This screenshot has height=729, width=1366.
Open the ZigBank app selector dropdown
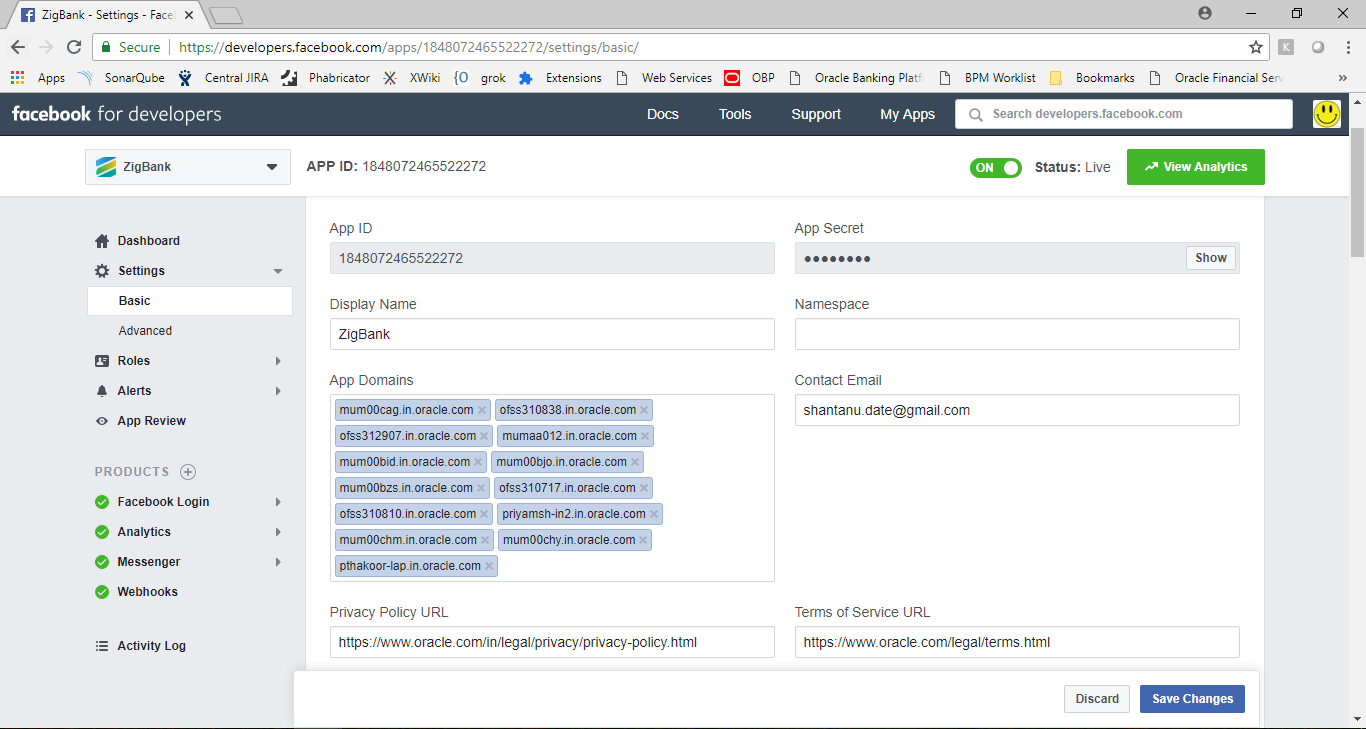point(188,167)
